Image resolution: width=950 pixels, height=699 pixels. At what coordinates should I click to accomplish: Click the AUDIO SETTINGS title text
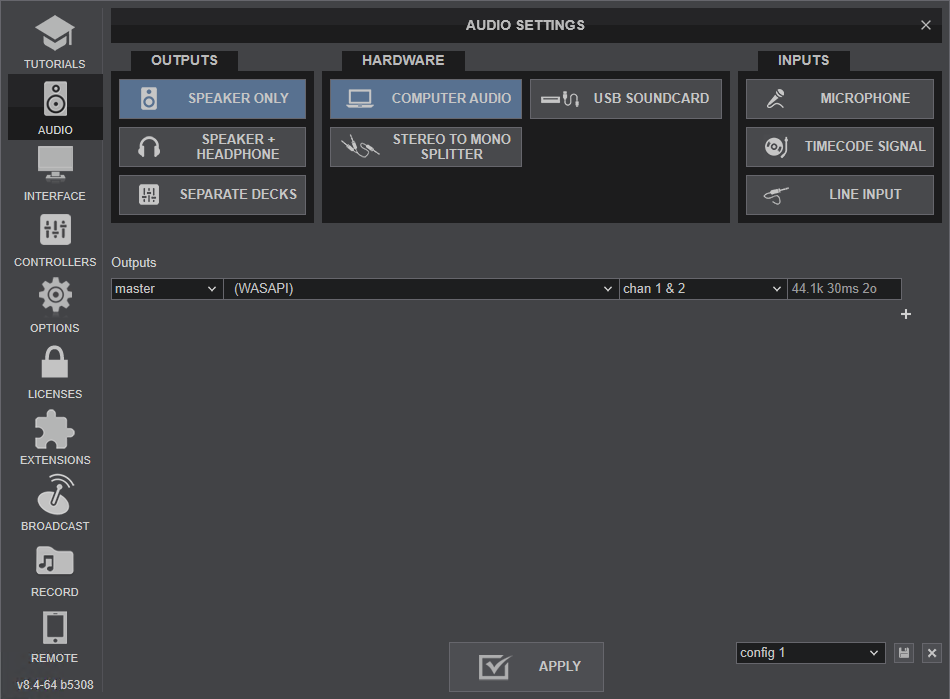525,25
